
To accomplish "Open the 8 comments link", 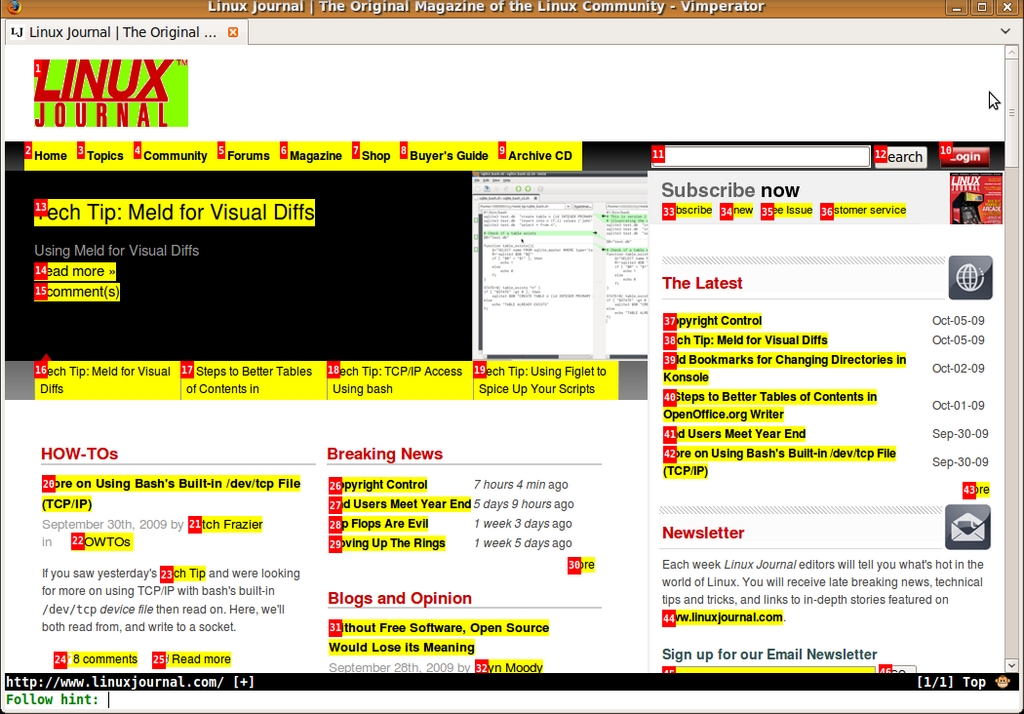I will [104, 659].
